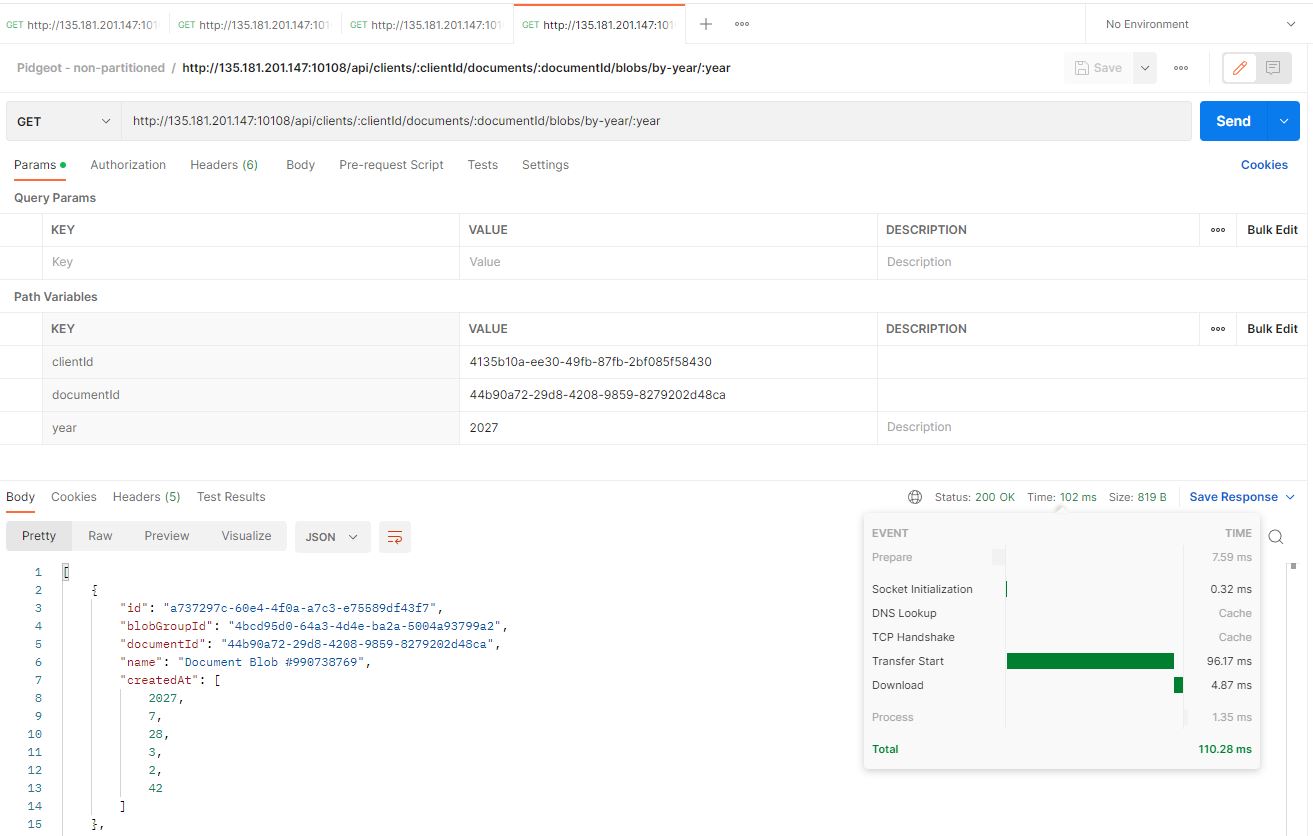Open the Test Results tab
The height and width of the screenshot is (836, 1313).
point(231,497)
